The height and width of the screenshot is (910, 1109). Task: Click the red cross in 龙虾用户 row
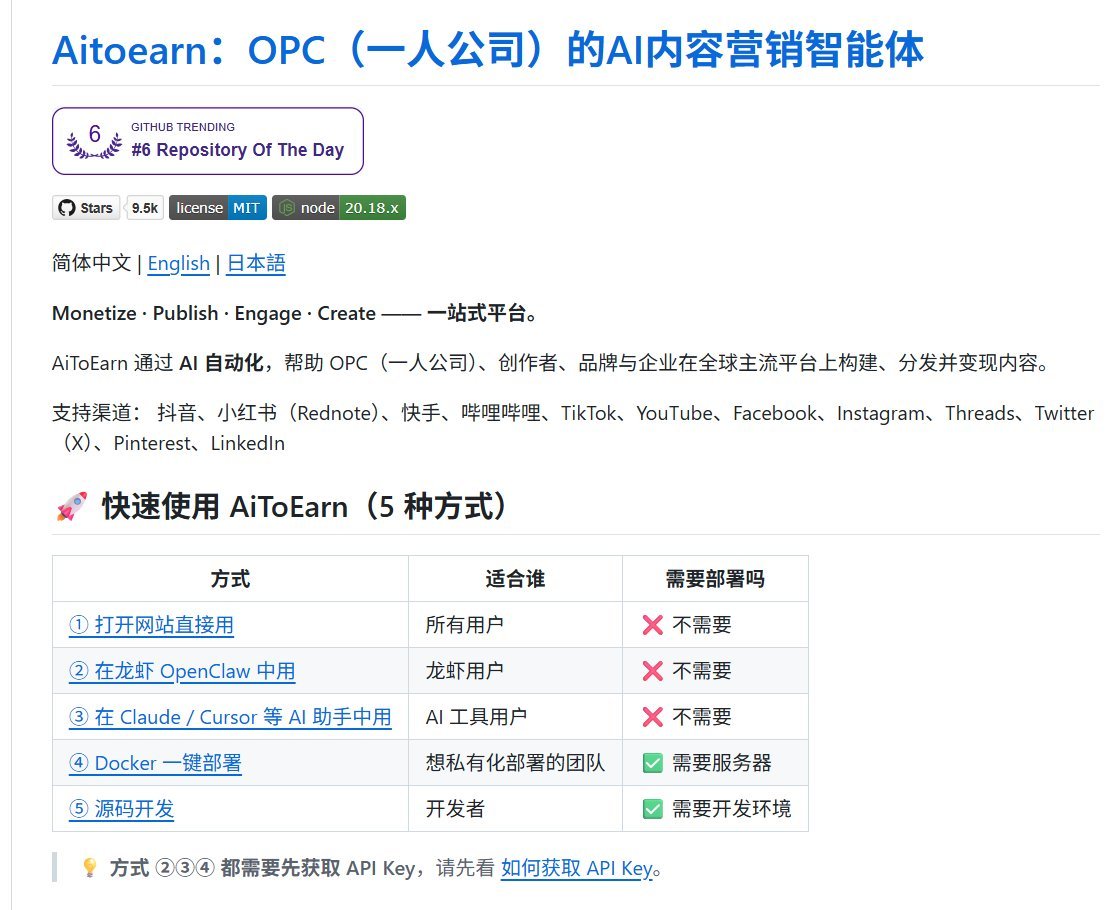(x=653, y=671)
